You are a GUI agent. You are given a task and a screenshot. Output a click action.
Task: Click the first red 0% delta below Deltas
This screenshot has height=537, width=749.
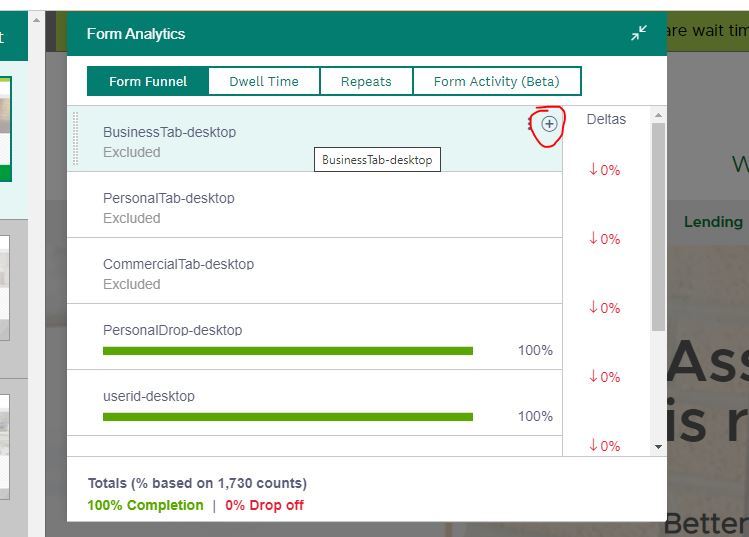(604, 170)
